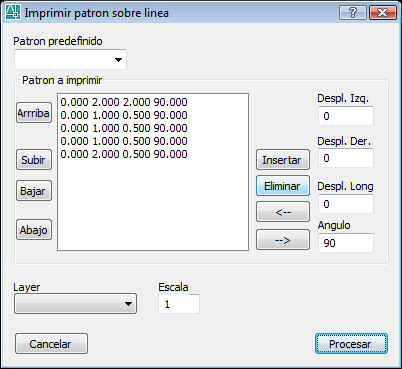The image size is (402, 369).
Task: Click the Procesar button
Action: point(351,344)
